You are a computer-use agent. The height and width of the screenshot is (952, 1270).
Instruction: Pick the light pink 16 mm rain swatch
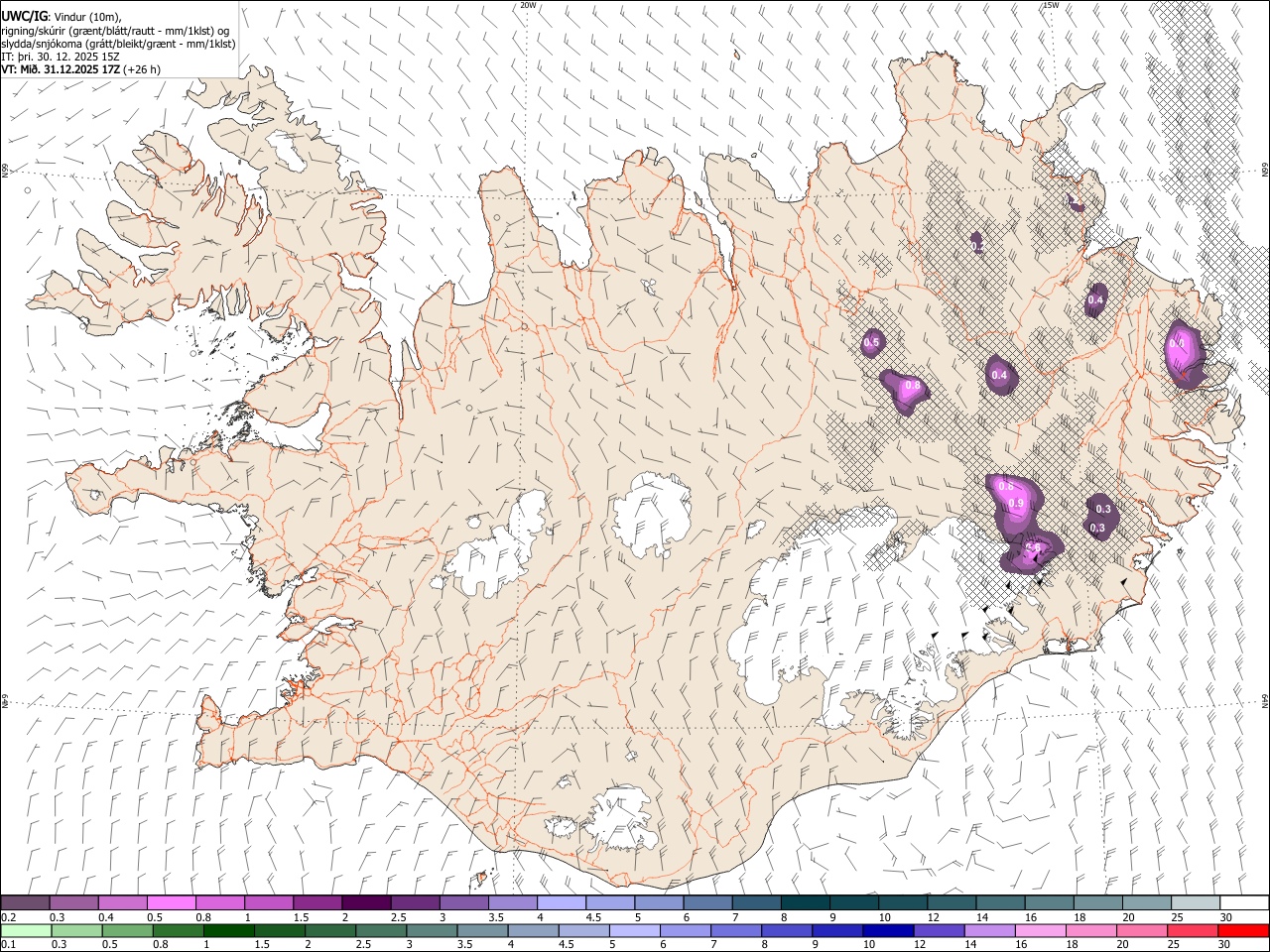coord(1039,931)
